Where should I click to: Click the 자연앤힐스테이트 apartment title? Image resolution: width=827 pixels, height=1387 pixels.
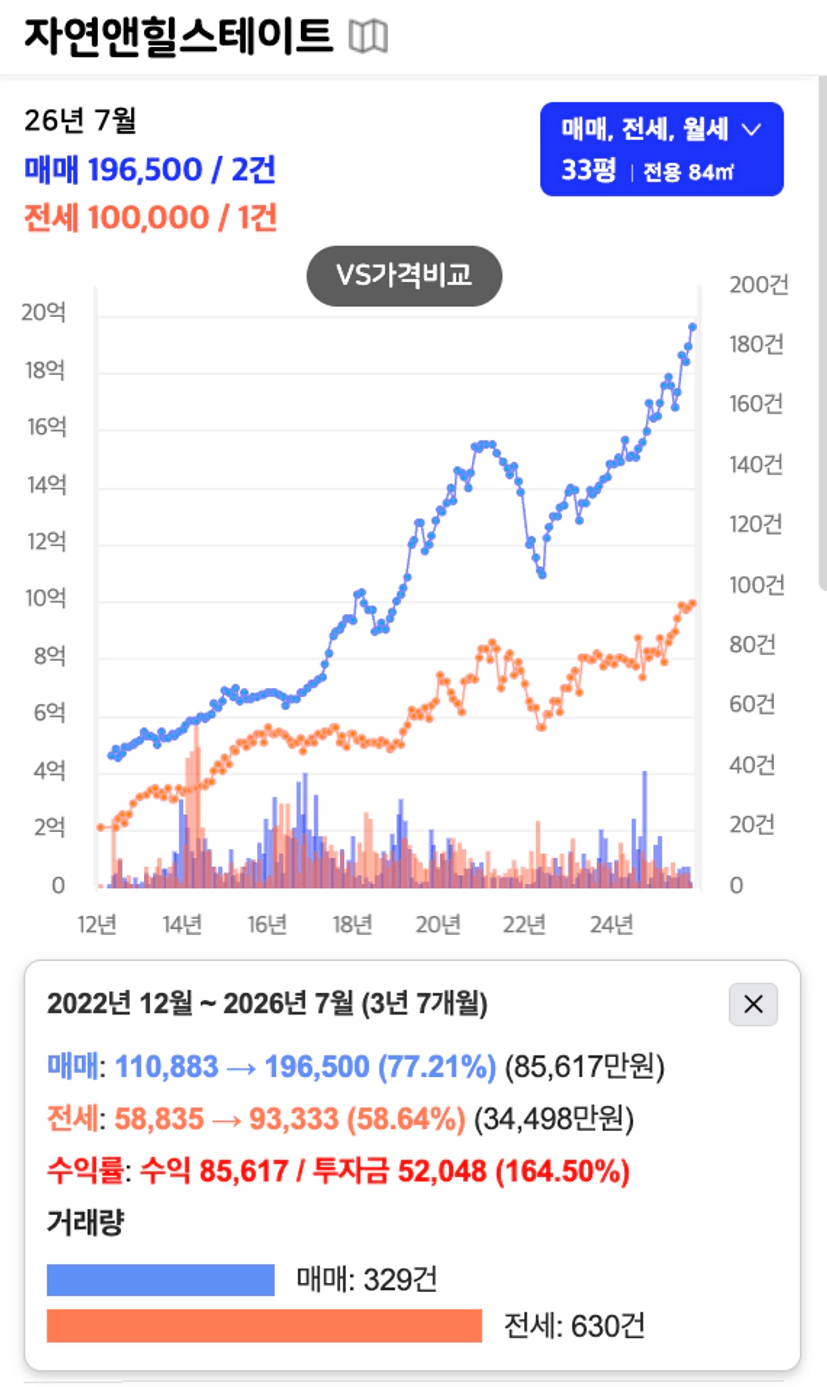[x=178, y=37]
